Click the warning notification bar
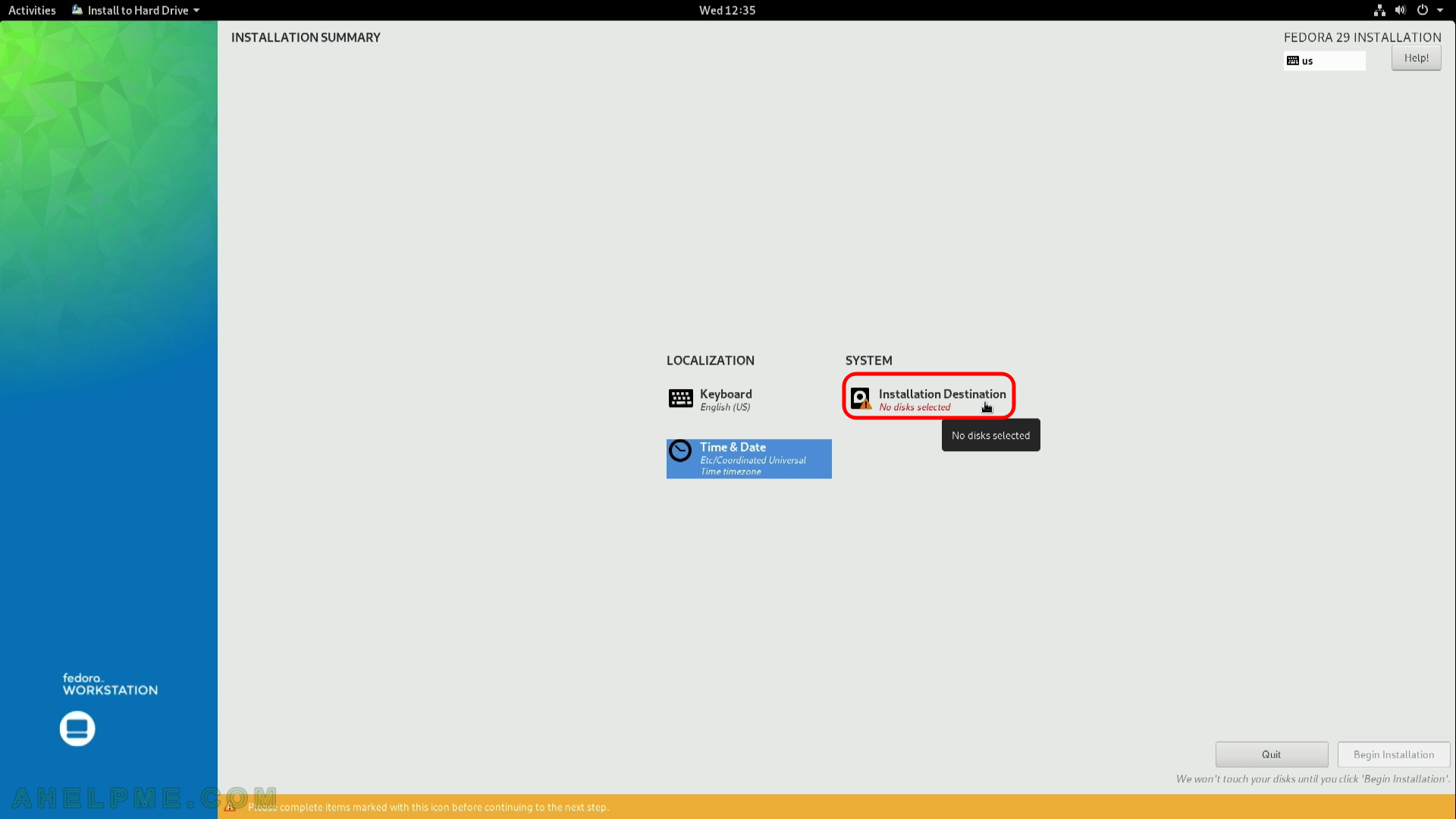The width and height of the screenshot is (1456, 819). (x=728, y=807)
